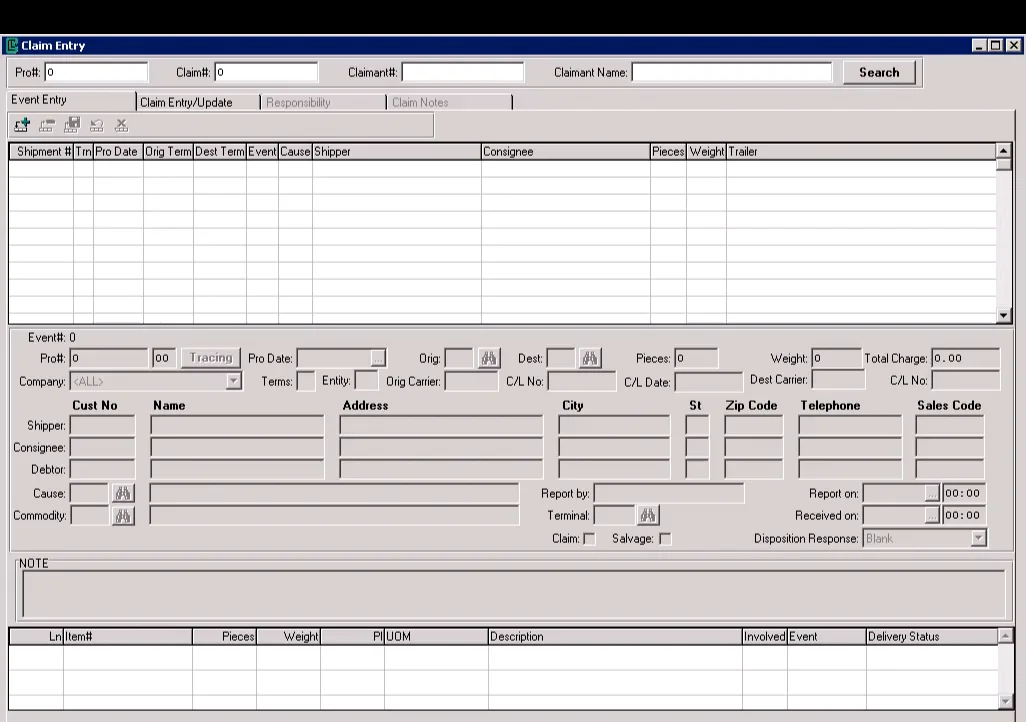Screen dimensions: 1026x722
Task: Click the Debtor Sales Code field
Action: [949, 469]
